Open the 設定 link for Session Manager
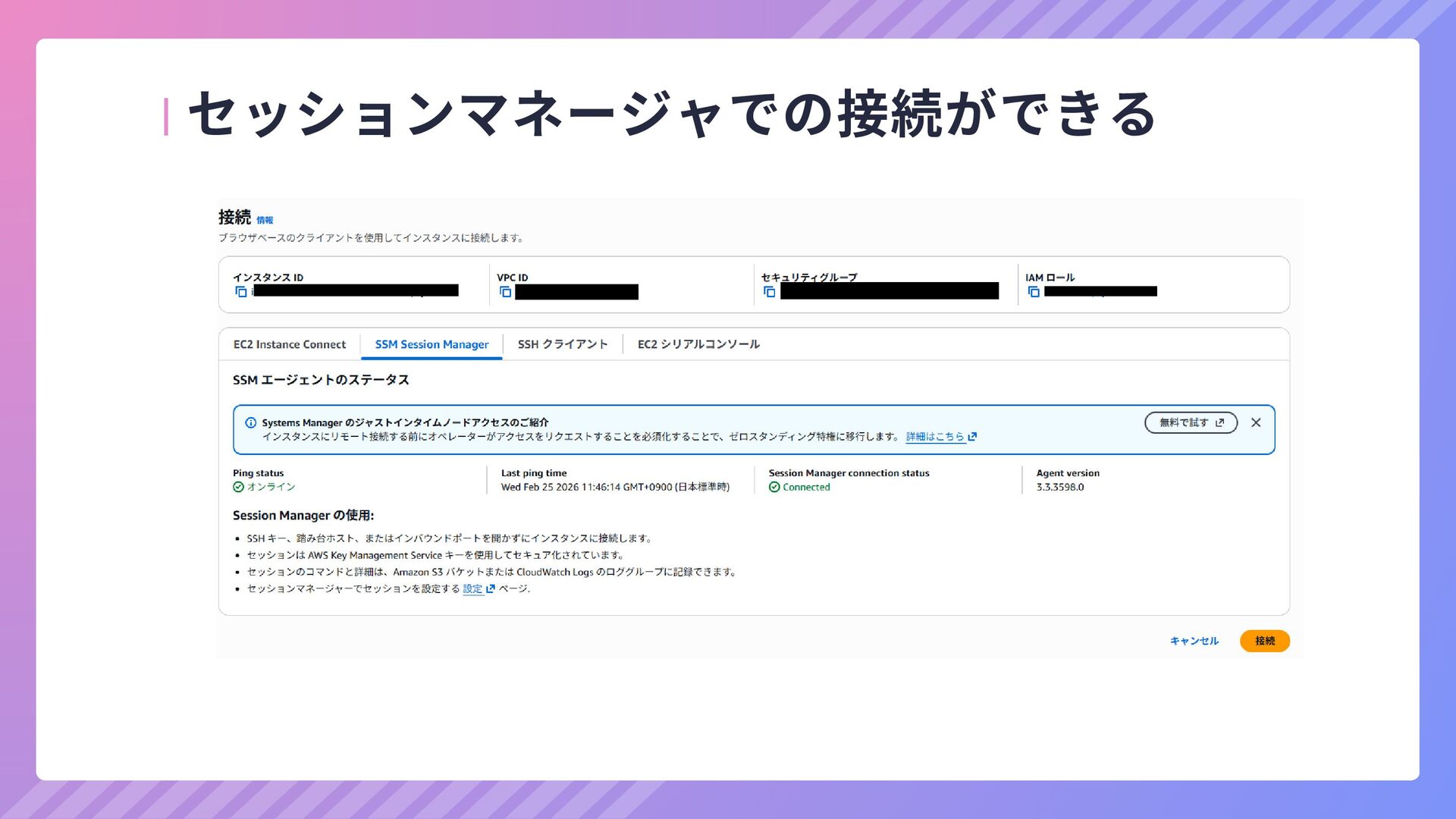Image resolution: width=1456 pixels, height=819 pixels. tap(472, 589)
